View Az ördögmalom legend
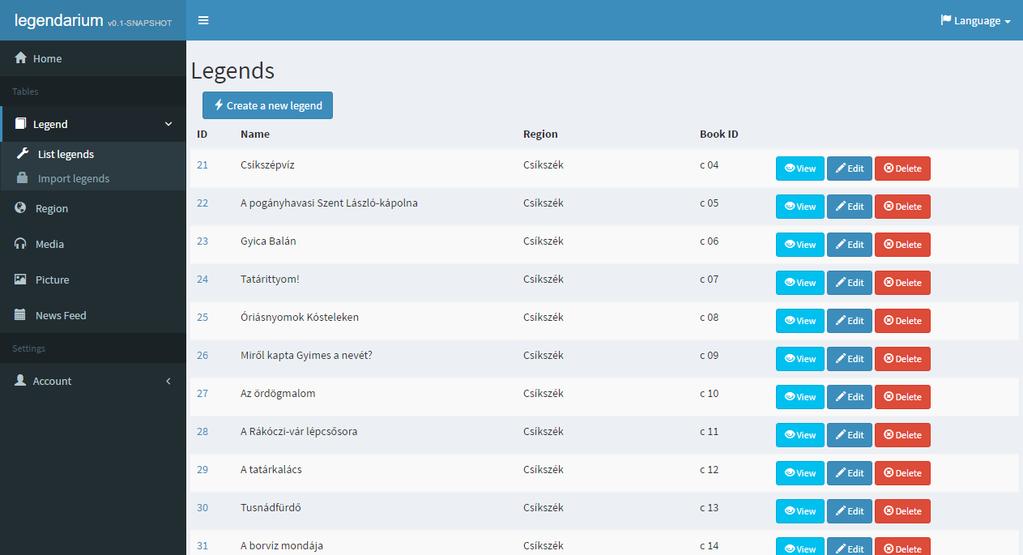Screen dimensions: 1023x555 click(800, 397)
